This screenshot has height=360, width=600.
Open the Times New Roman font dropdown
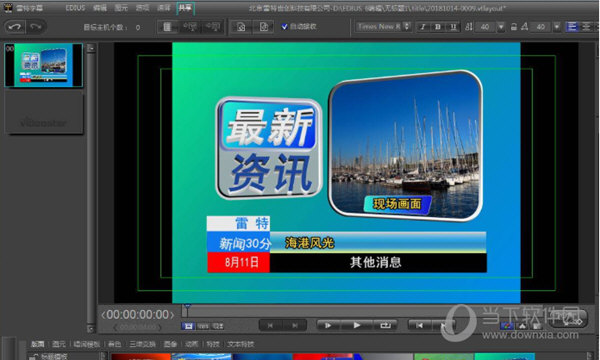(383, 26)
